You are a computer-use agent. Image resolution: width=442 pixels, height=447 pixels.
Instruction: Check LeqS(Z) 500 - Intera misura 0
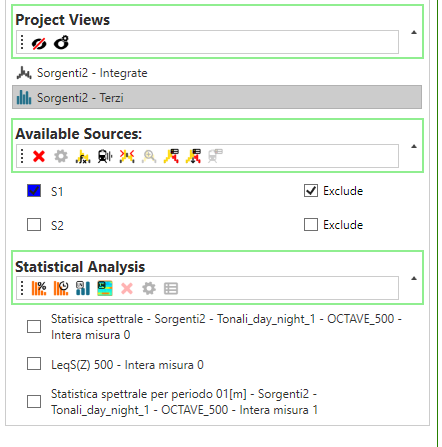point(34,364)
